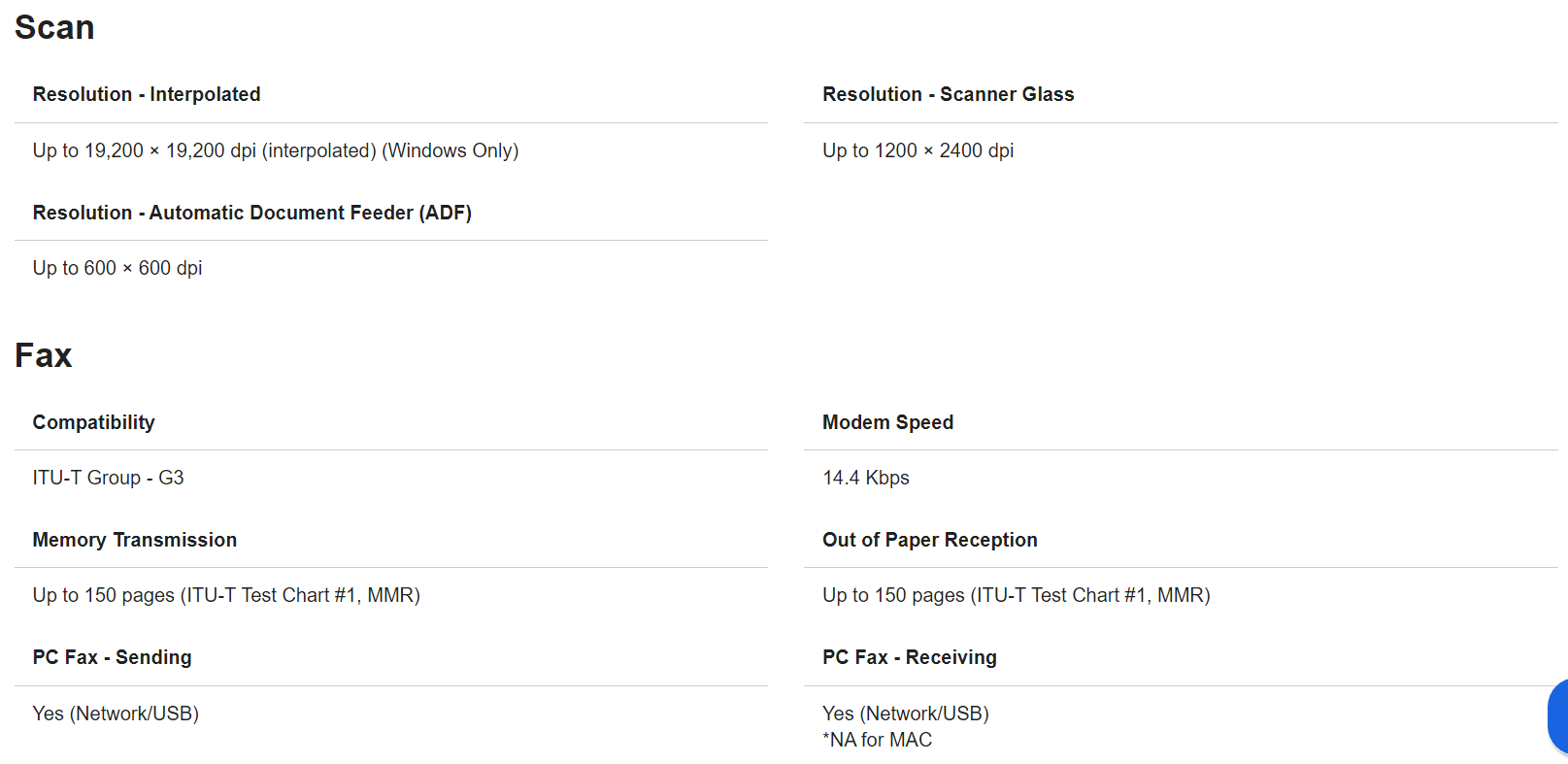This screenshot has width=1568, height=764.
Task: Click the PC Fax - Sending label
Action: click(112, 657)
